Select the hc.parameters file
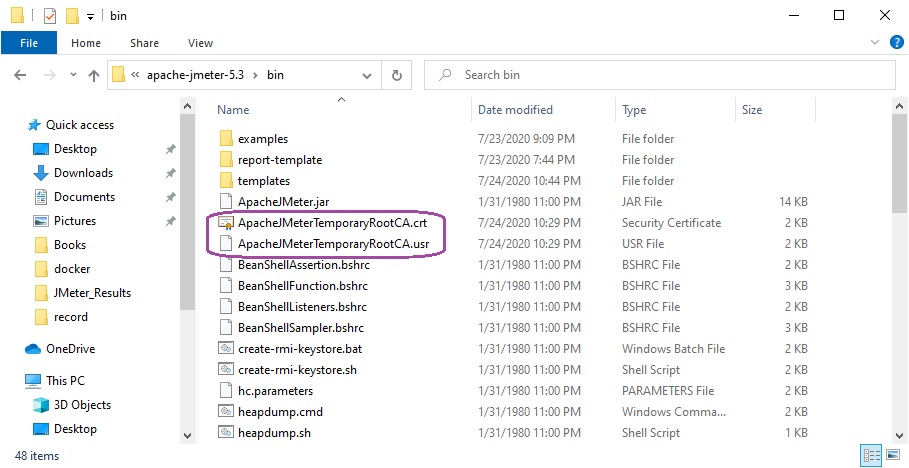909x468 pixels. (275, 391)
